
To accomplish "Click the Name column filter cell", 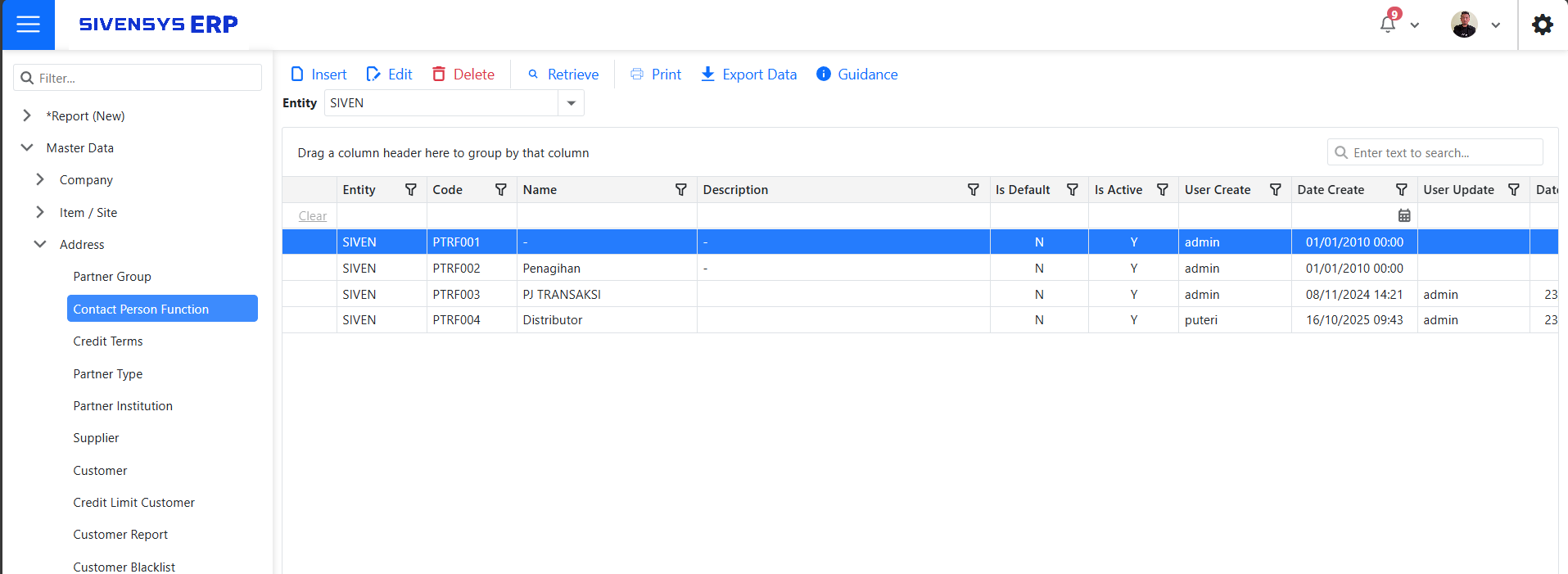I will (607, 215).
